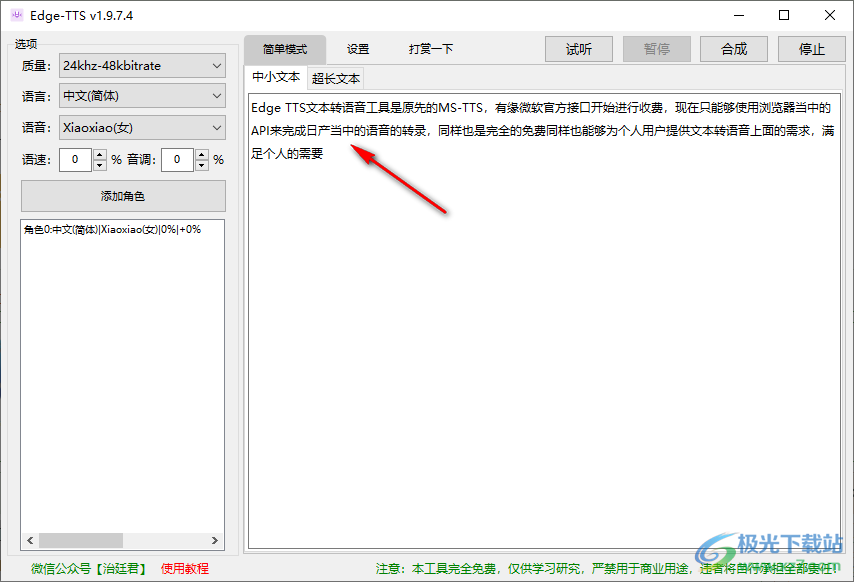This screenshot has height=582, width=854.
Task: Open the 语言 中文(简体) dropdown
Action: [142, 96]
